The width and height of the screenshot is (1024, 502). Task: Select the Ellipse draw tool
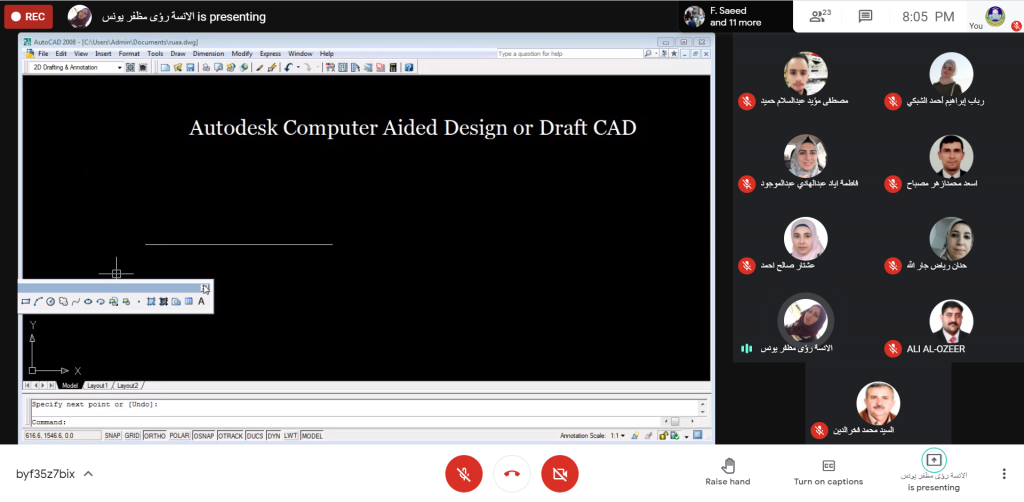[x=88, y=301]
